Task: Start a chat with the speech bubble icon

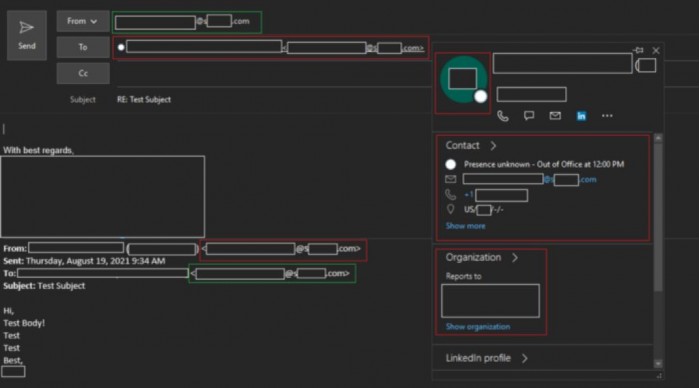Action: (x=529, y=116)
